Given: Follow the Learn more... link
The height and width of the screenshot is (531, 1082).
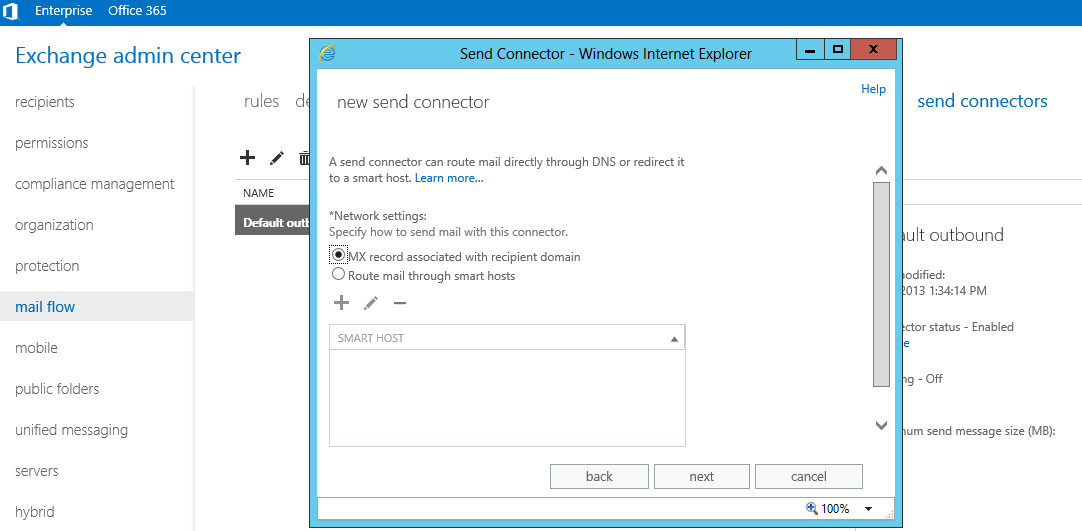Looking at the screenshot, I should pos(449,178).
